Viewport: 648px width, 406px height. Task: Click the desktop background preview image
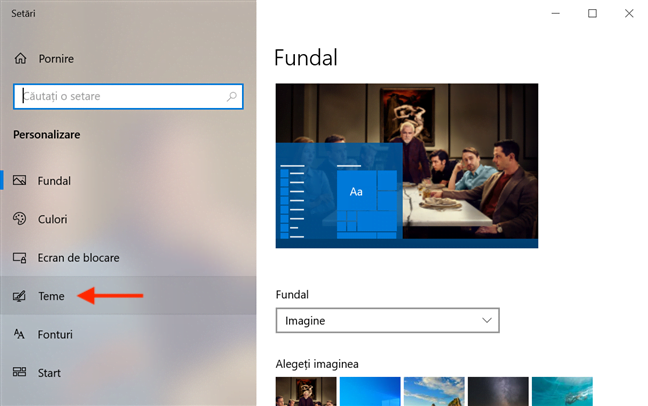point(407,165)
